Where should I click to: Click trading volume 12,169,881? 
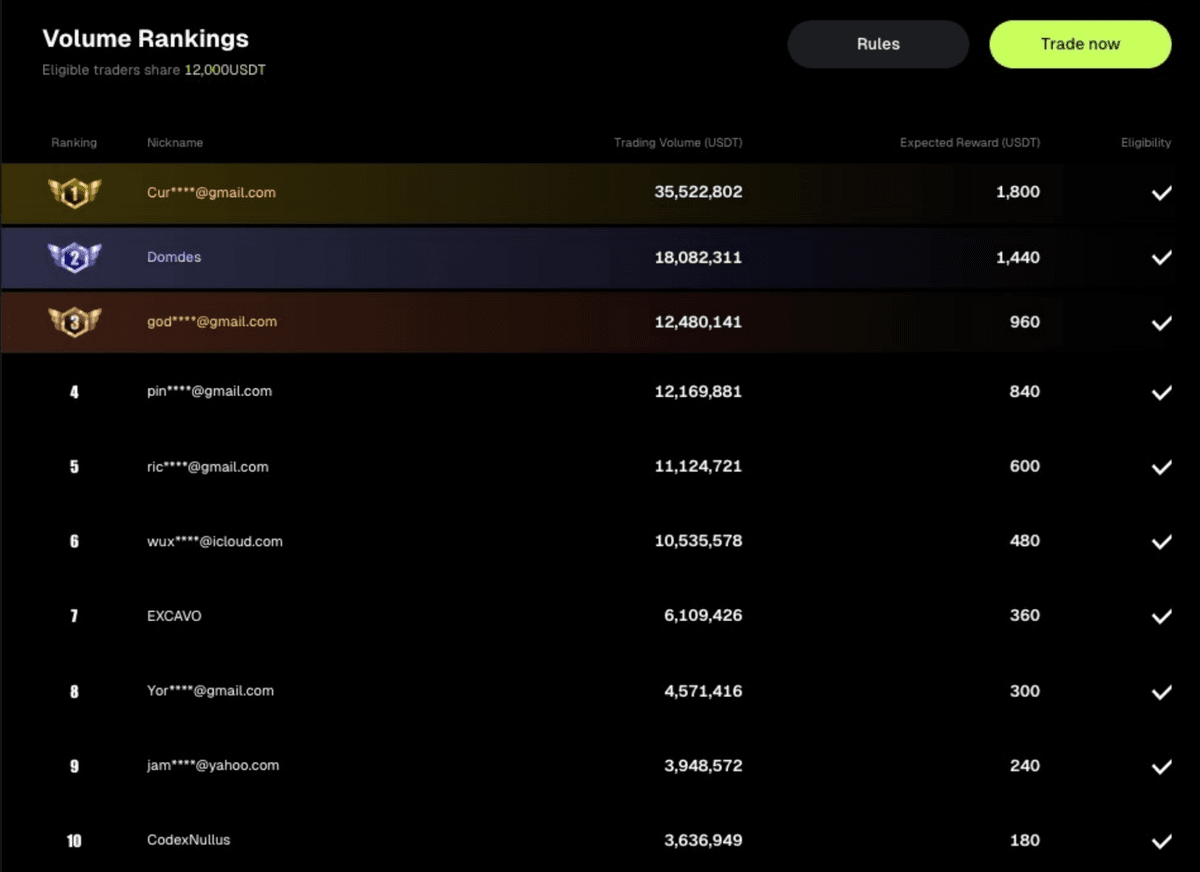click(x=698, y=391)
